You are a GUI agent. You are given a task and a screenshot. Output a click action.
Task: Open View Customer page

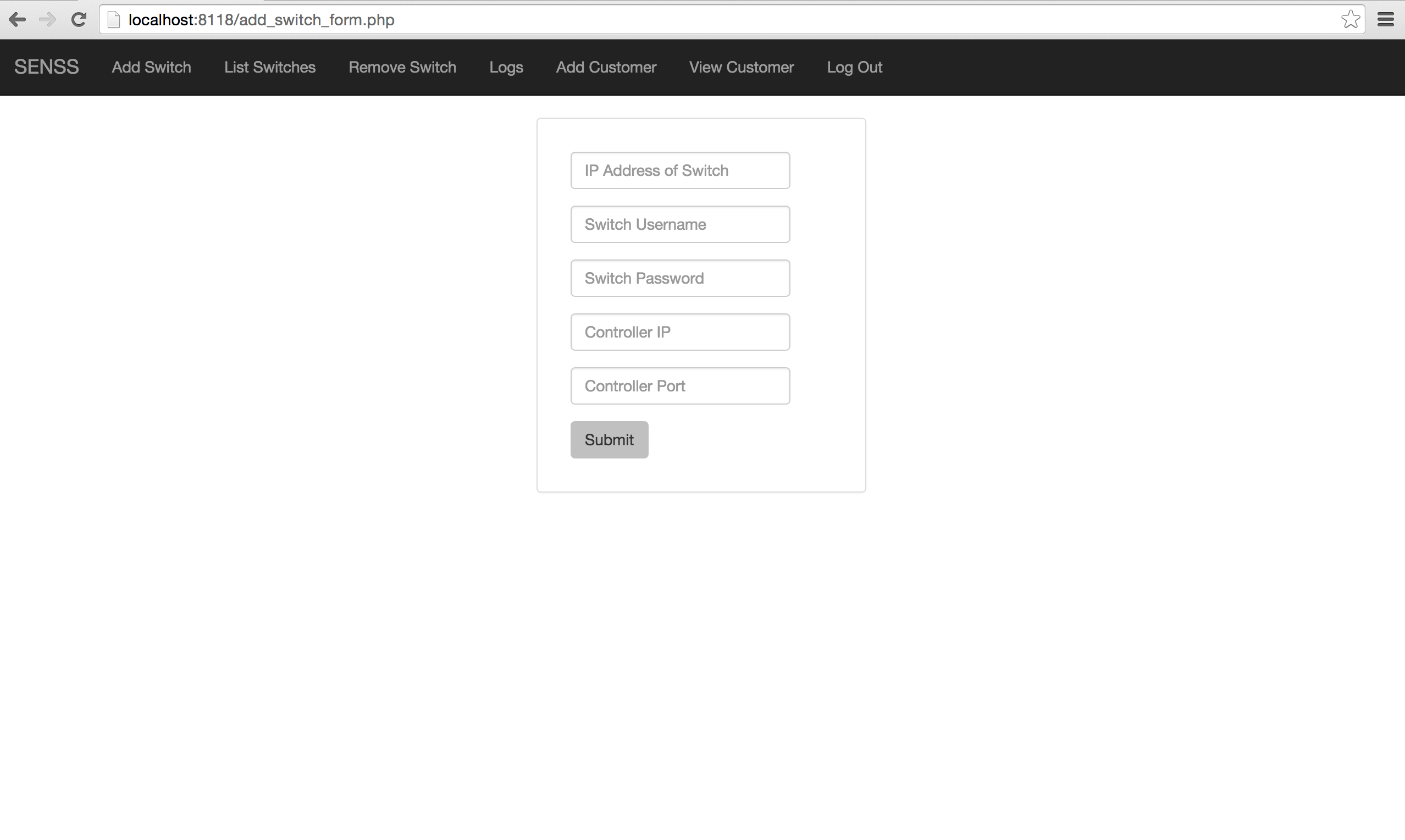pos(742,67)
